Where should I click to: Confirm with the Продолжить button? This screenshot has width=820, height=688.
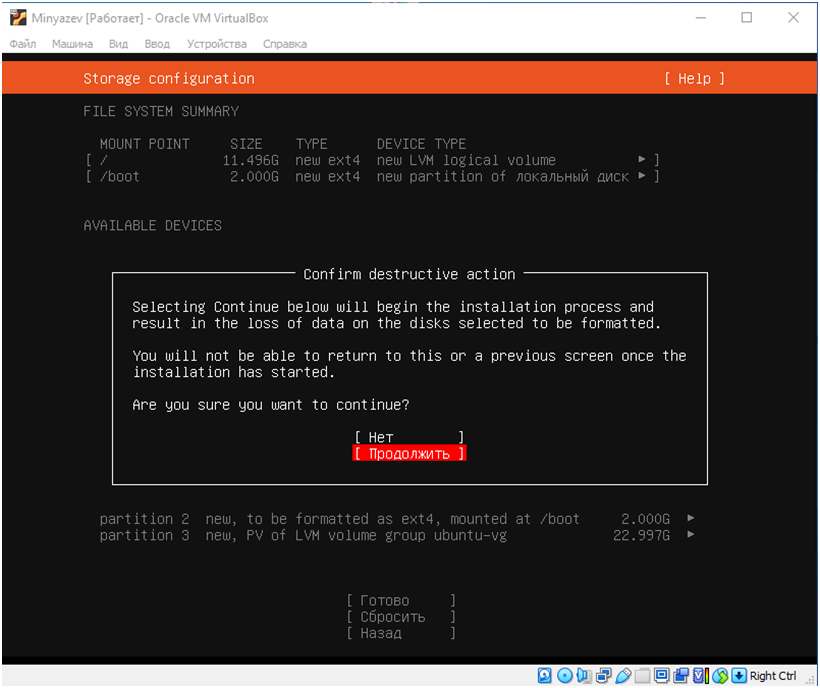409,453
